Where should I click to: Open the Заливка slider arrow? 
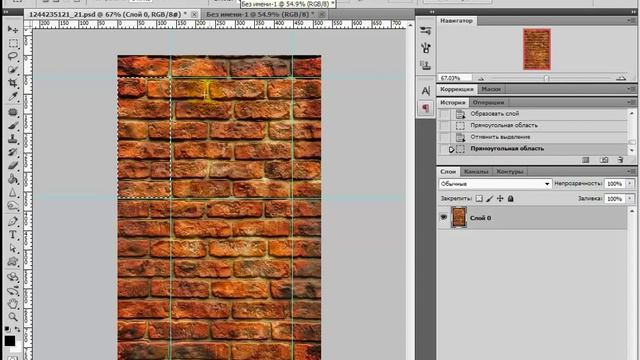[630, 199]
